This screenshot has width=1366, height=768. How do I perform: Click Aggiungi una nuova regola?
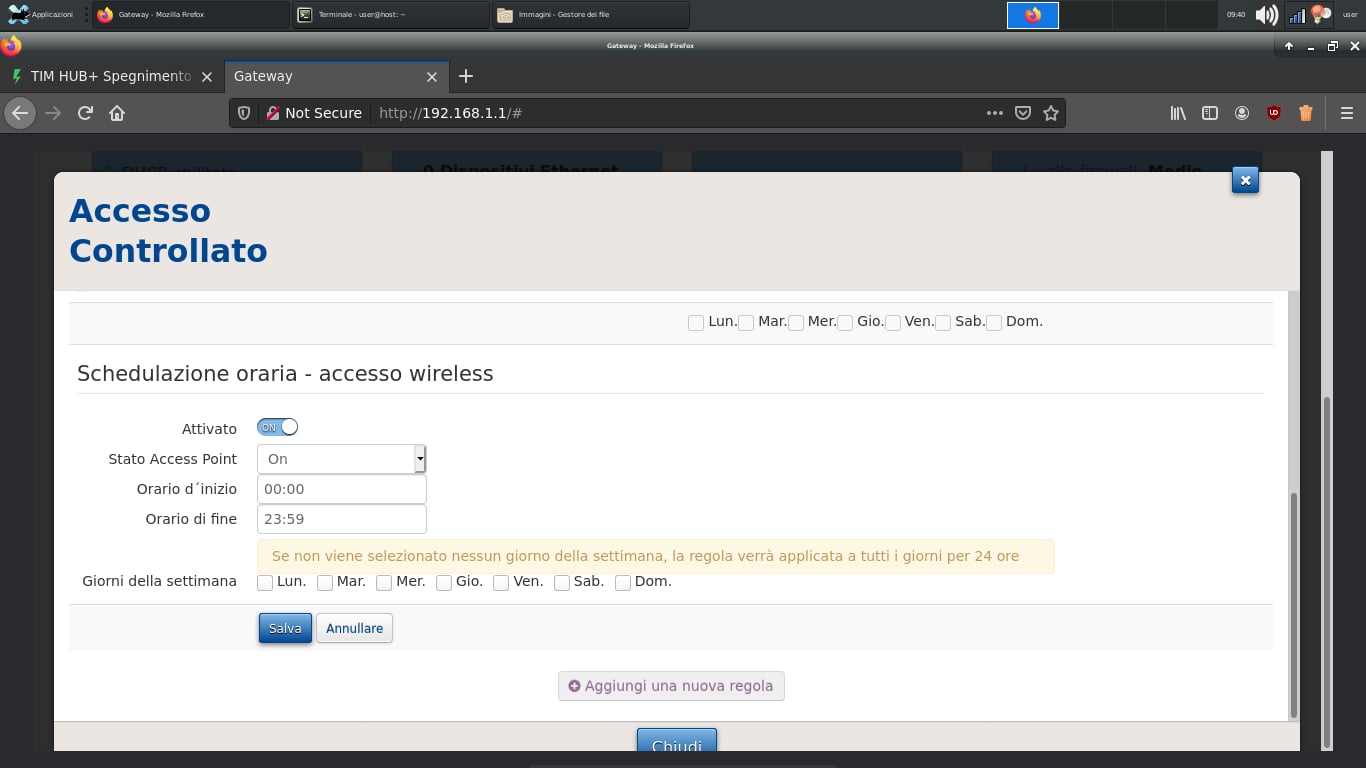pos(671,686)
